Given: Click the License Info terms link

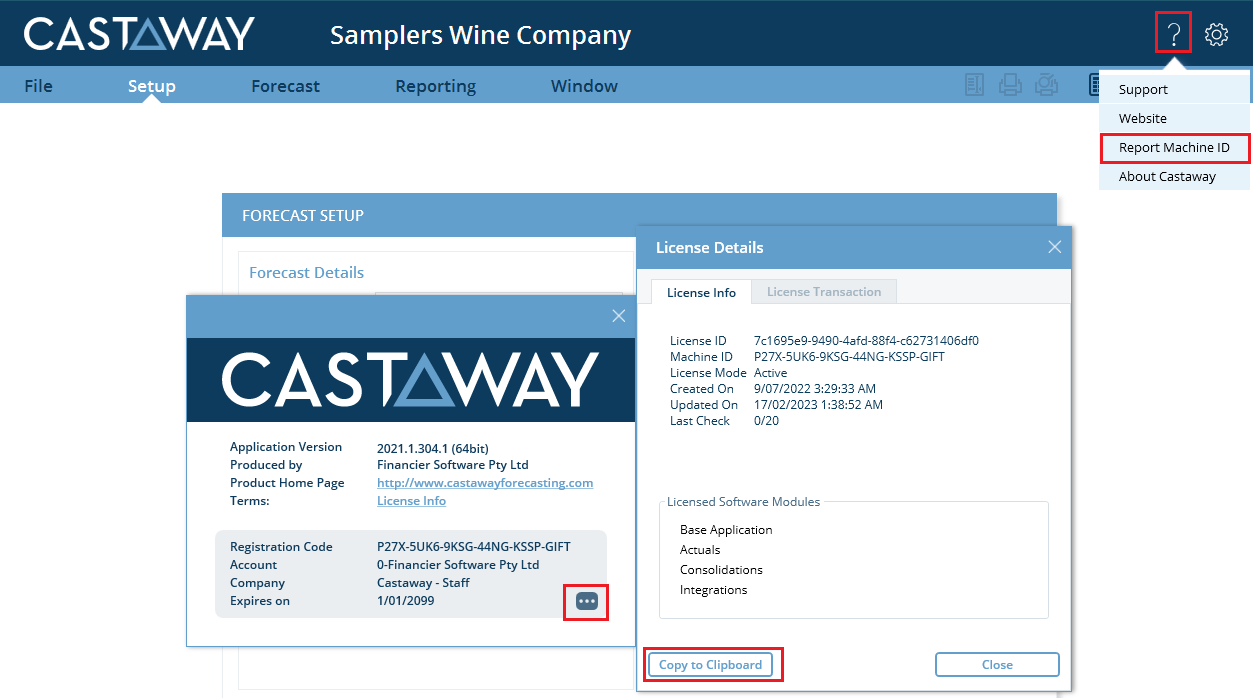Looking at the screenshot, I should (411, 501).
